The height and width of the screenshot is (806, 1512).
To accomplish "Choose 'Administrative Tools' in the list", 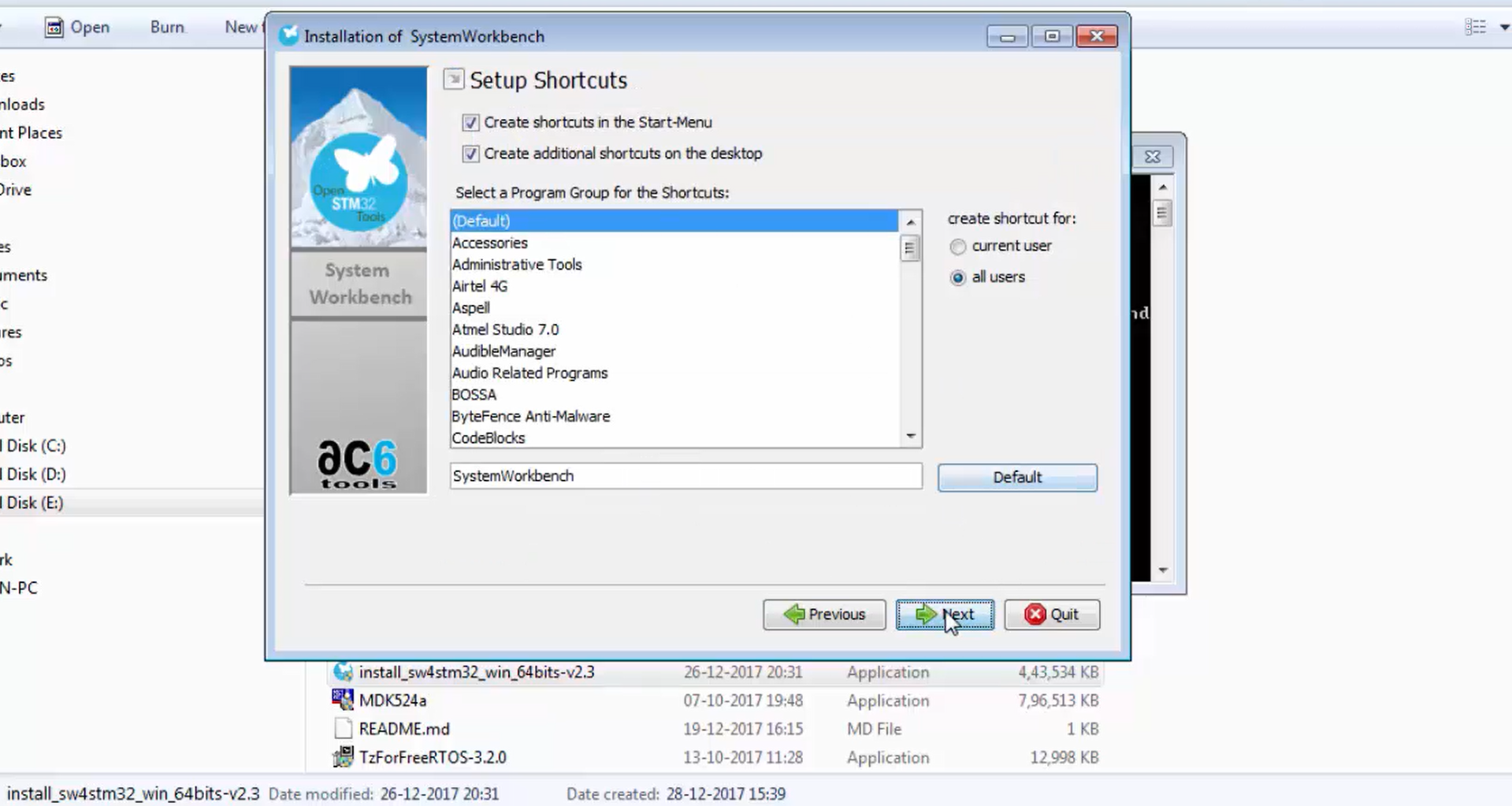I will point(674,265).
